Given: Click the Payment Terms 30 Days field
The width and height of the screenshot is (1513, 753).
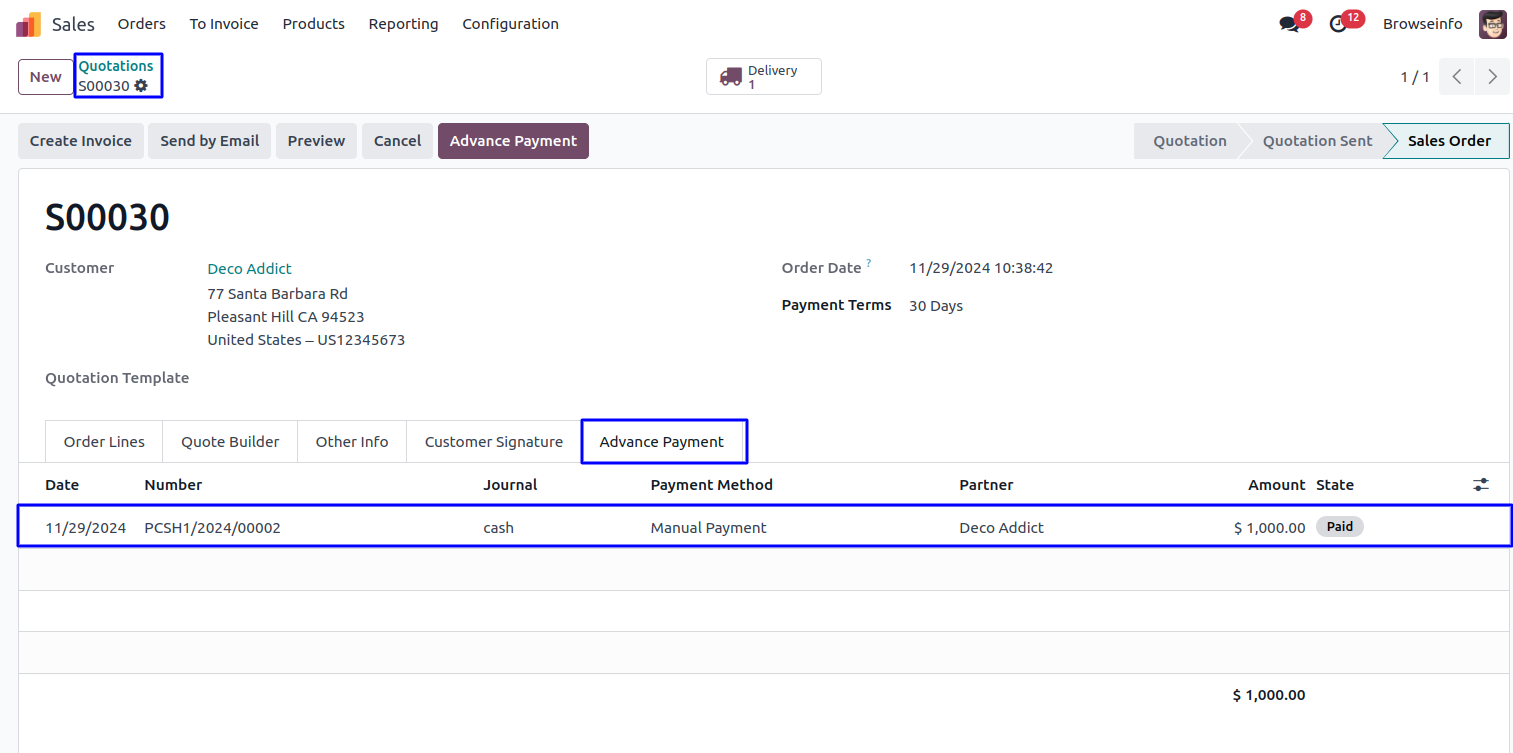Looking at the screenshot, I should [x=936, y=306].
